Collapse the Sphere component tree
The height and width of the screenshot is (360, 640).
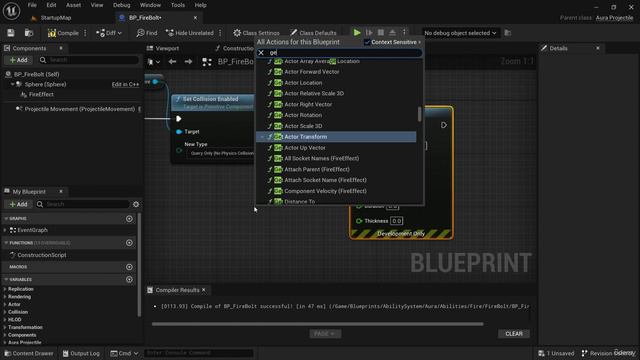pos(12,84)
